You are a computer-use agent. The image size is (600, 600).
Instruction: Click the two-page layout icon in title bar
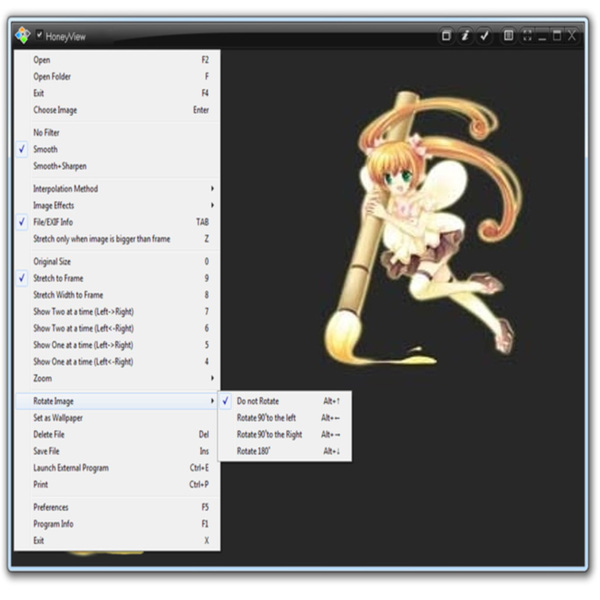pos(509,36)
